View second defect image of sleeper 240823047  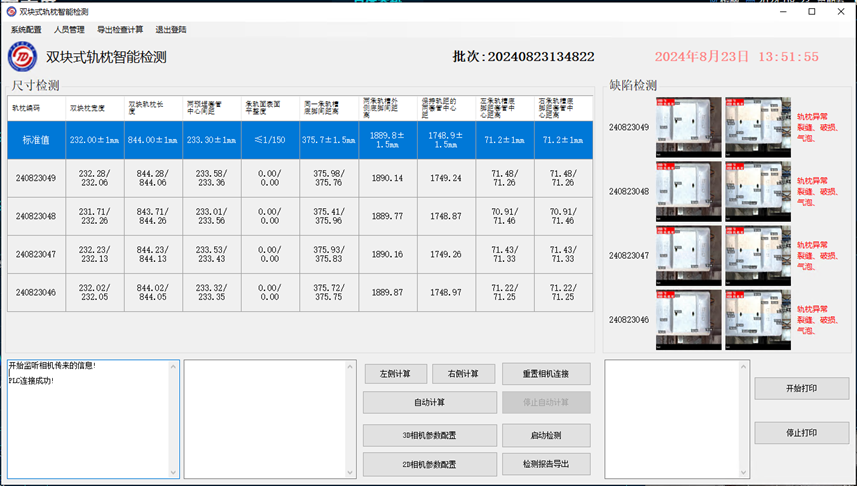[x=757, y=255]
